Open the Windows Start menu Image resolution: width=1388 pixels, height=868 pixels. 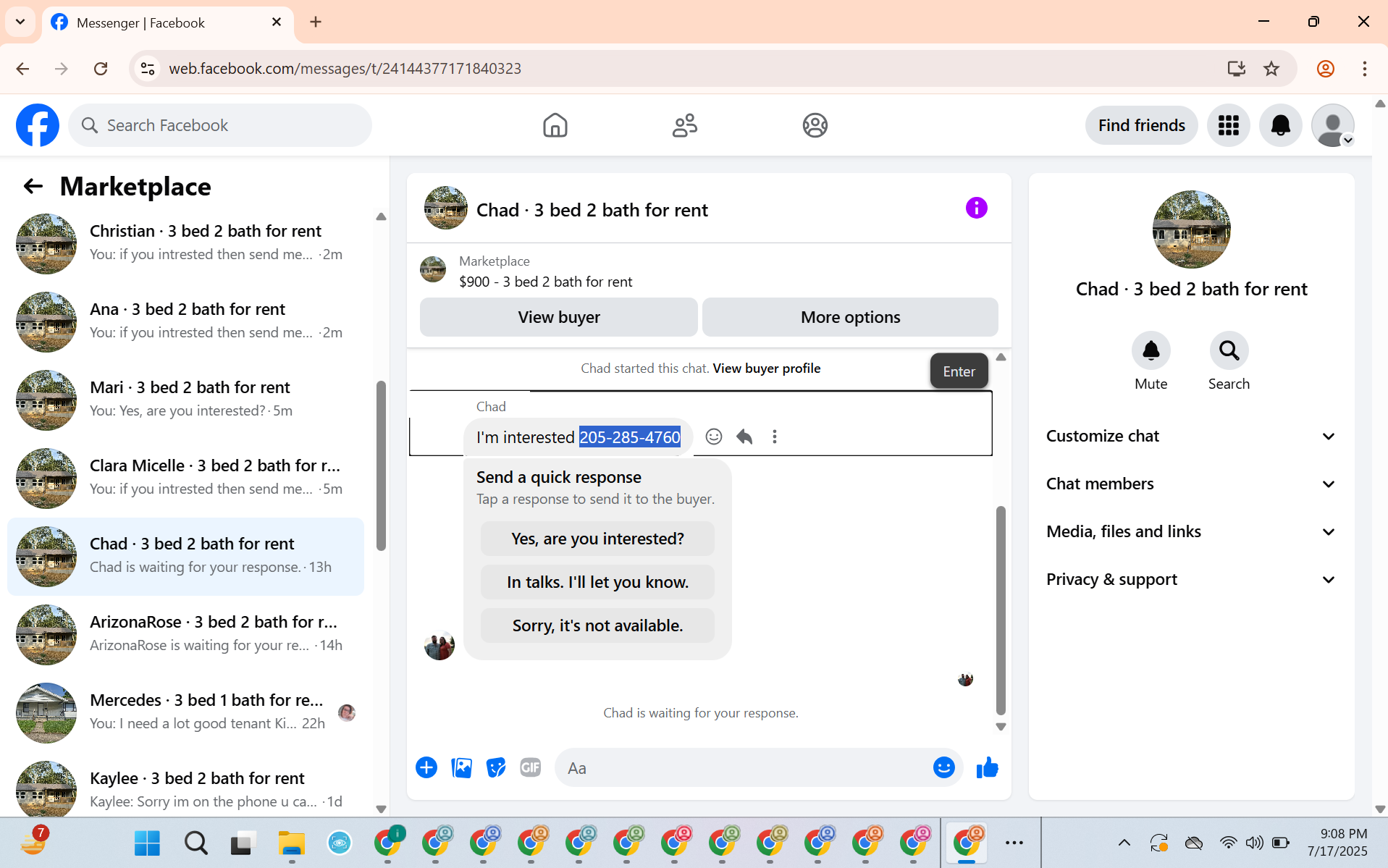coord(147,843)
